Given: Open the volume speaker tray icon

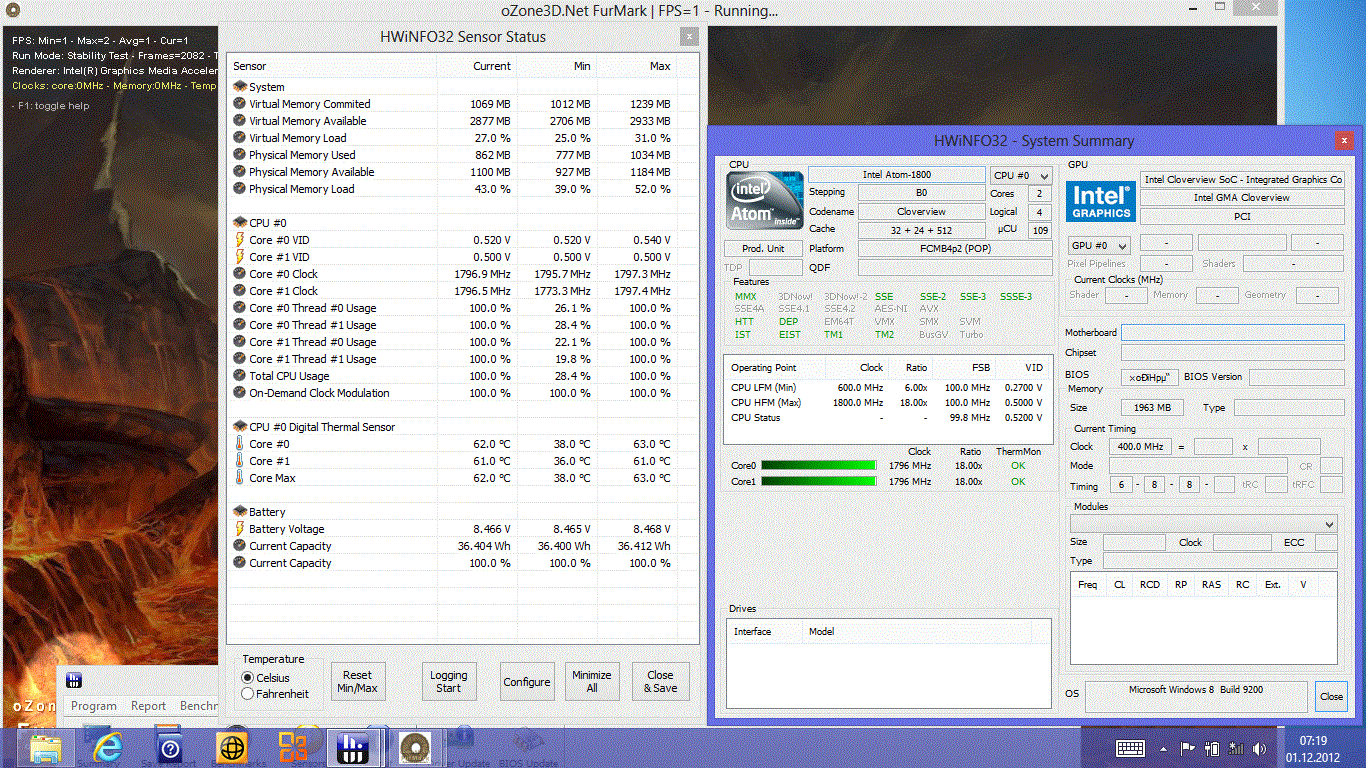Looking at the screenshot, I should (x=1260, y=748).
